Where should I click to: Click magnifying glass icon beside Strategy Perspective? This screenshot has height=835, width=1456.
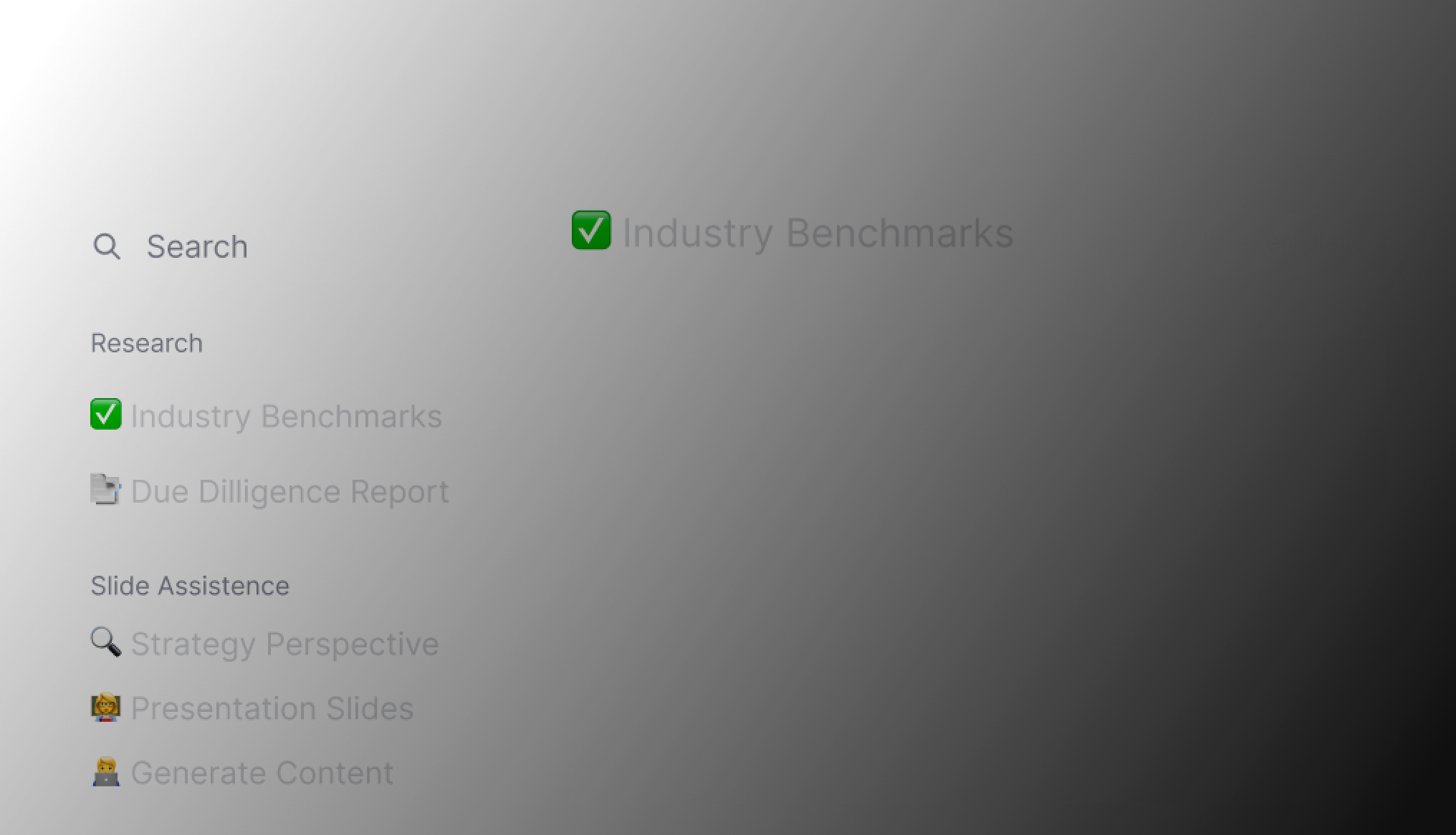[105, 642]
